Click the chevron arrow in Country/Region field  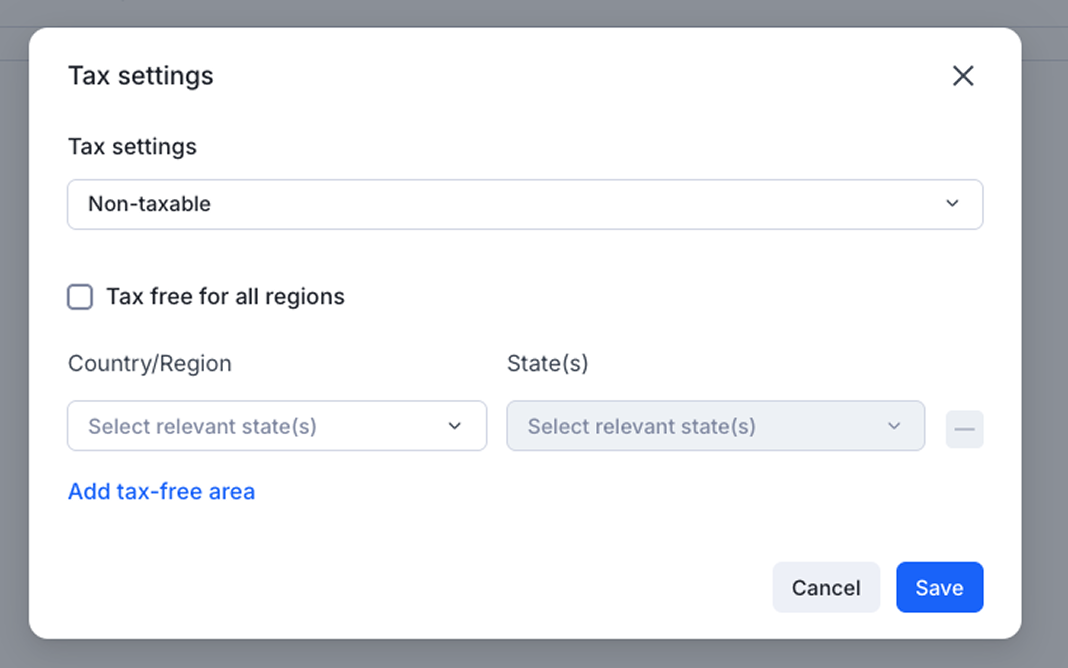455,426
